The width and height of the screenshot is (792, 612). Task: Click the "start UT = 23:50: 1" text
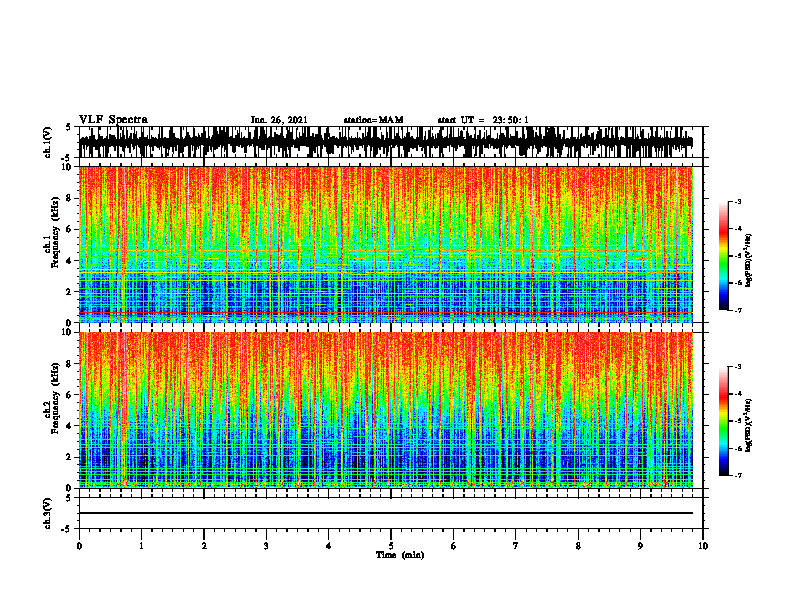483,120
